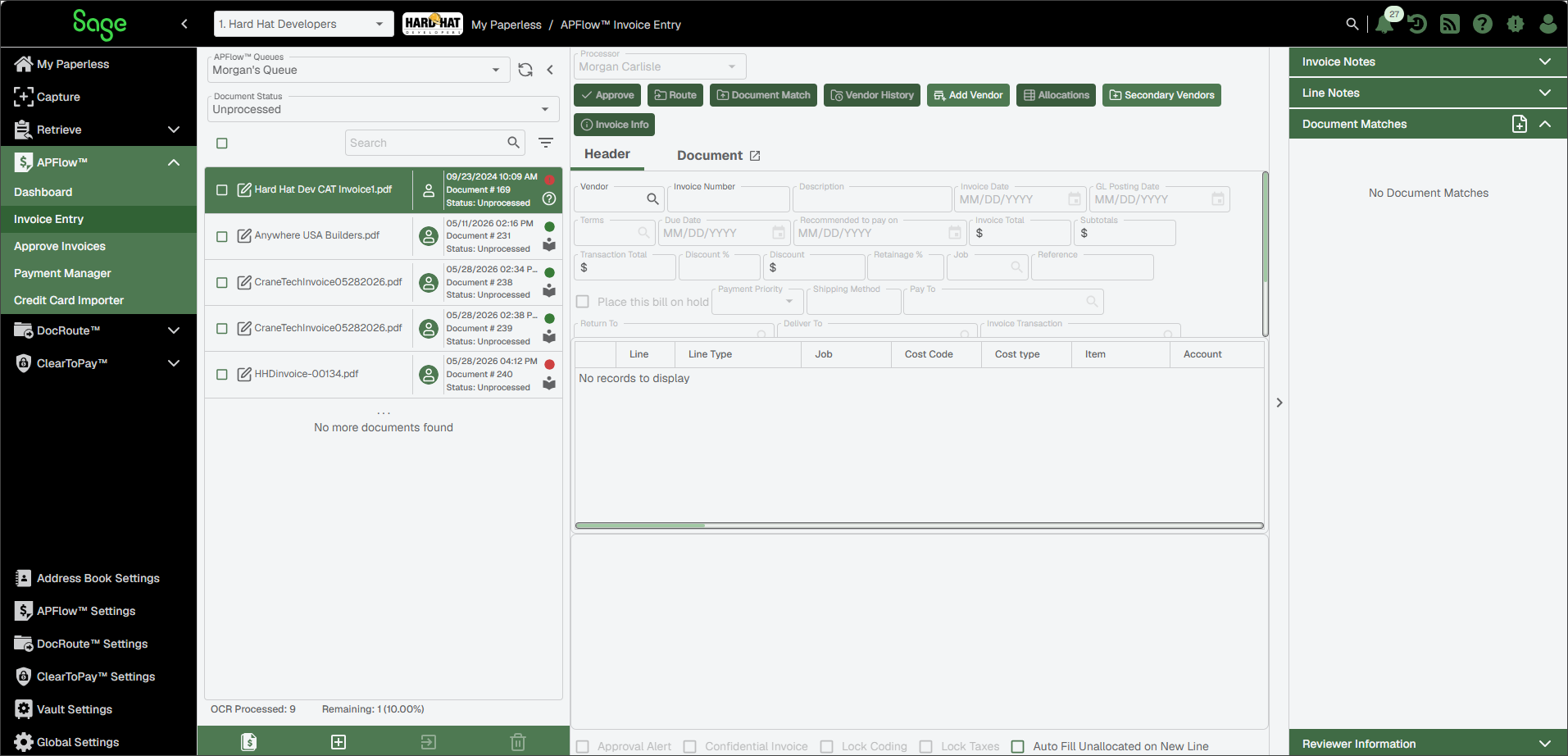Open the Due Date calendar picker

779,233
